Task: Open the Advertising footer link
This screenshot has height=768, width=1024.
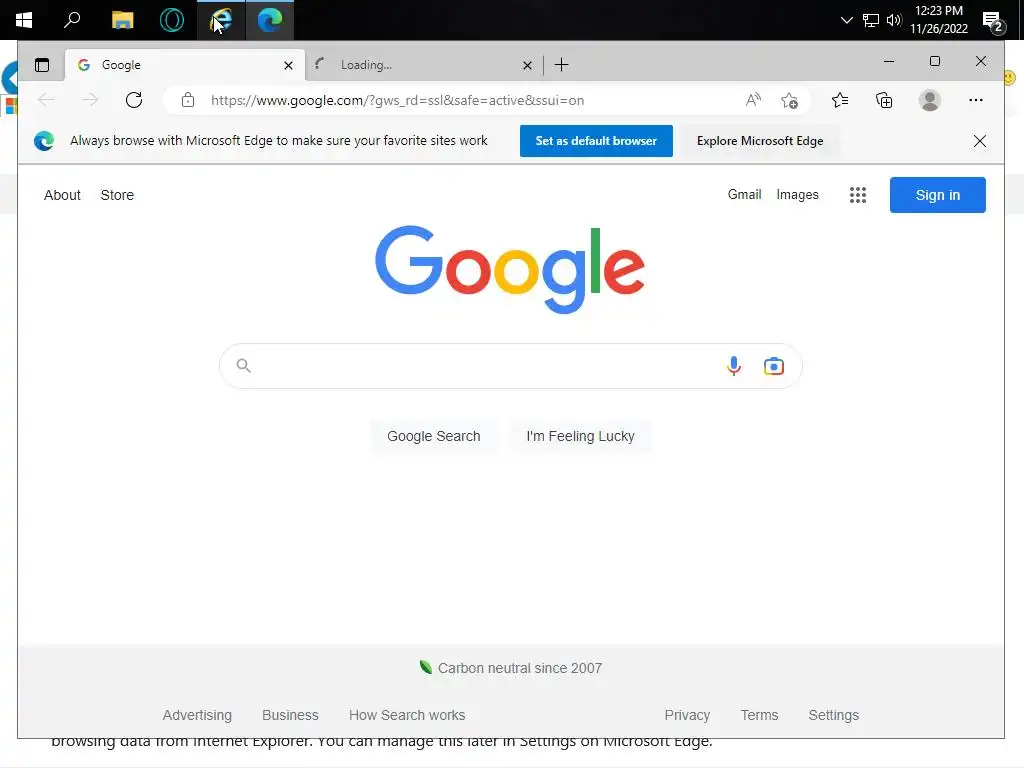Action: 197,715
